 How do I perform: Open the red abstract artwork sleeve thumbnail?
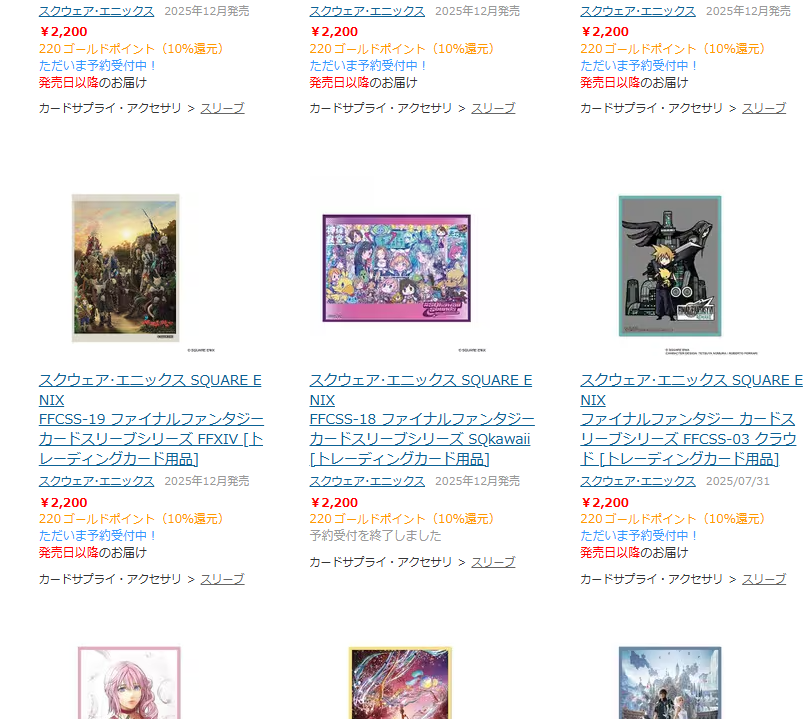pos(400,682)
